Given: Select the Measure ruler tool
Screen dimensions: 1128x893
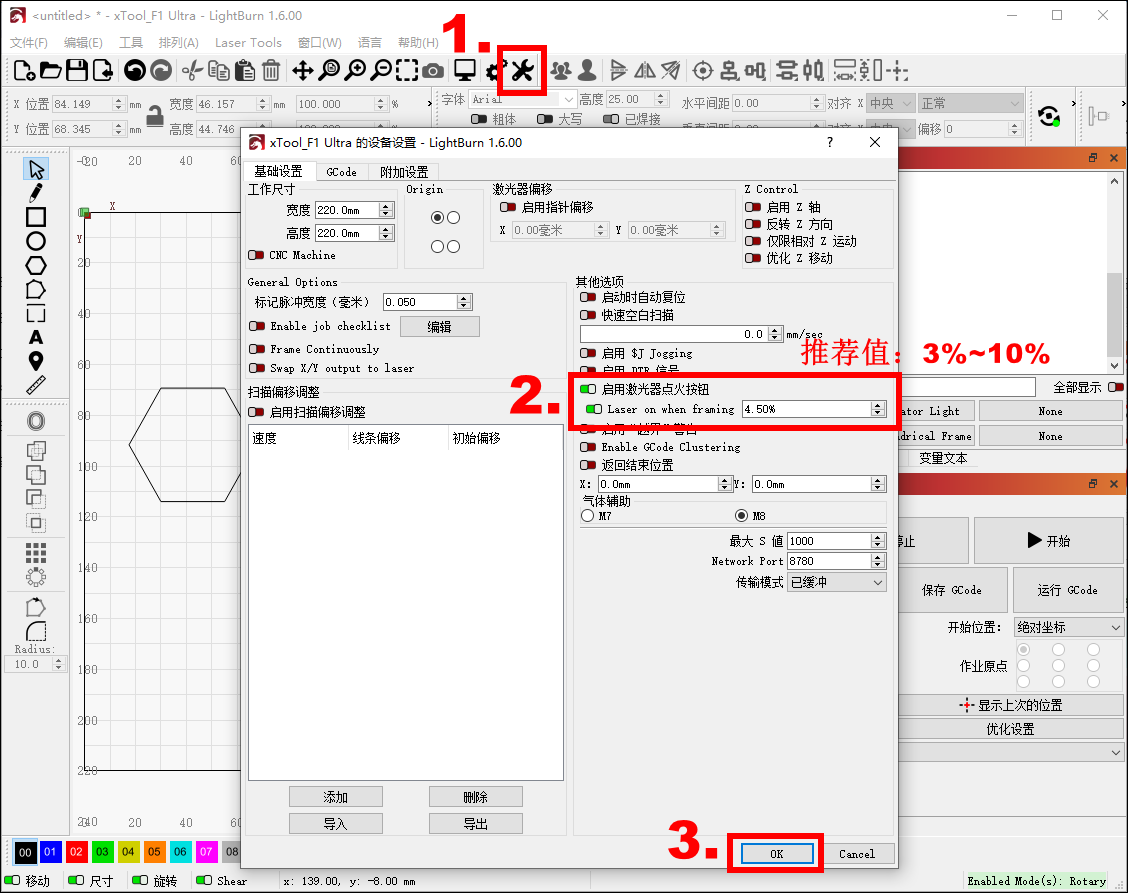Looking at the screenshot, I should coord(36,386).
